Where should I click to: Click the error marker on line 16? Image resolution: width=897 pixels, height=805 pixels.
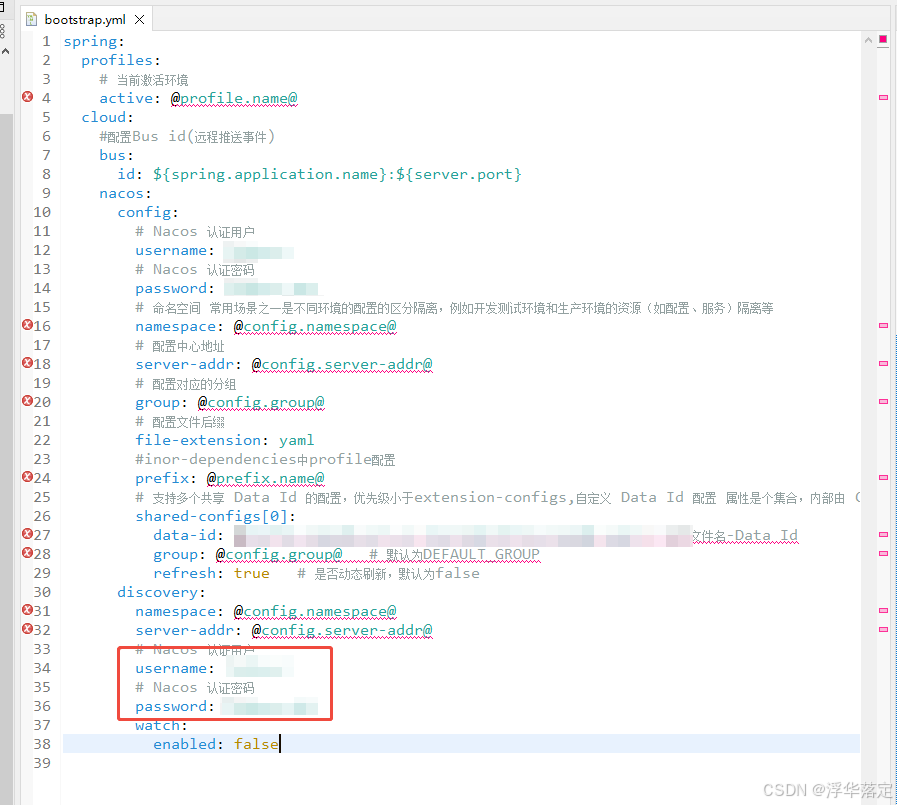pos(27,325)
